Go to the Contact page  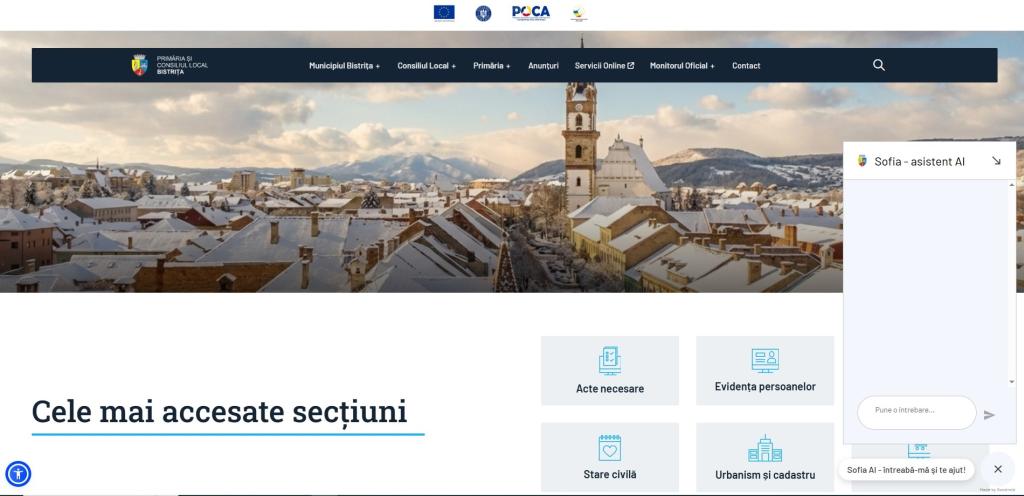tap(746, 66)
